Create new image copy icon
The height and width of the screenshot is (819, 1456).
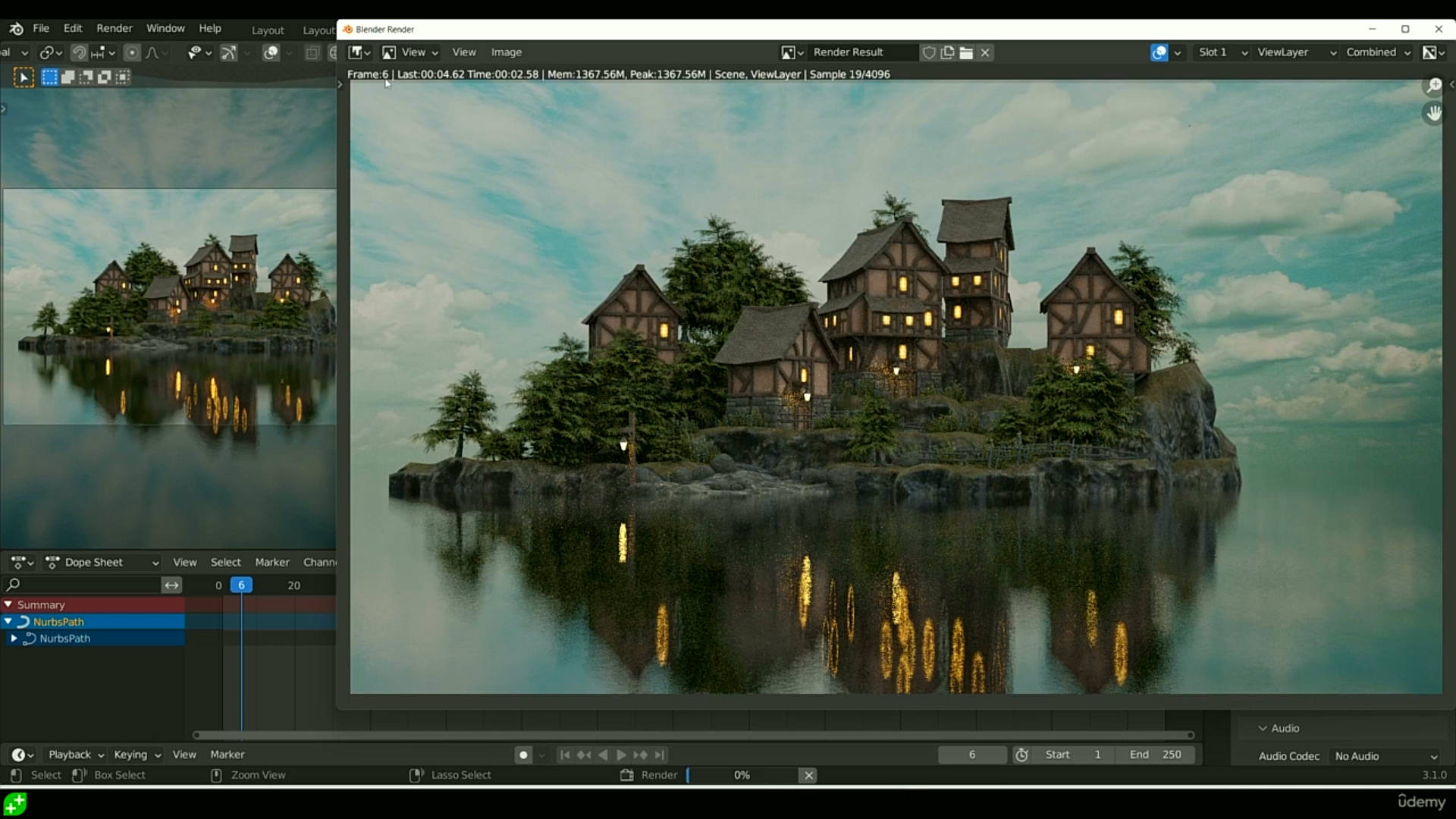948,52
